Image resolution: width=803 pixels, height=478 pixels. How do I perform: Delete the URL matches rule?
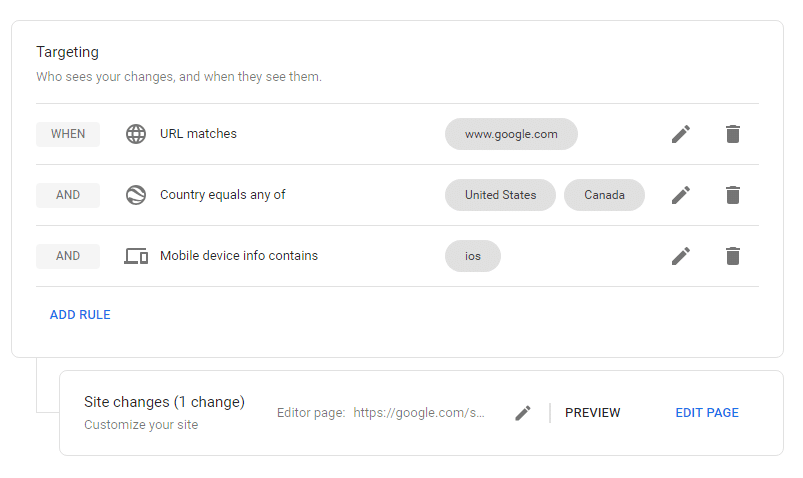[x=733, y=134]
